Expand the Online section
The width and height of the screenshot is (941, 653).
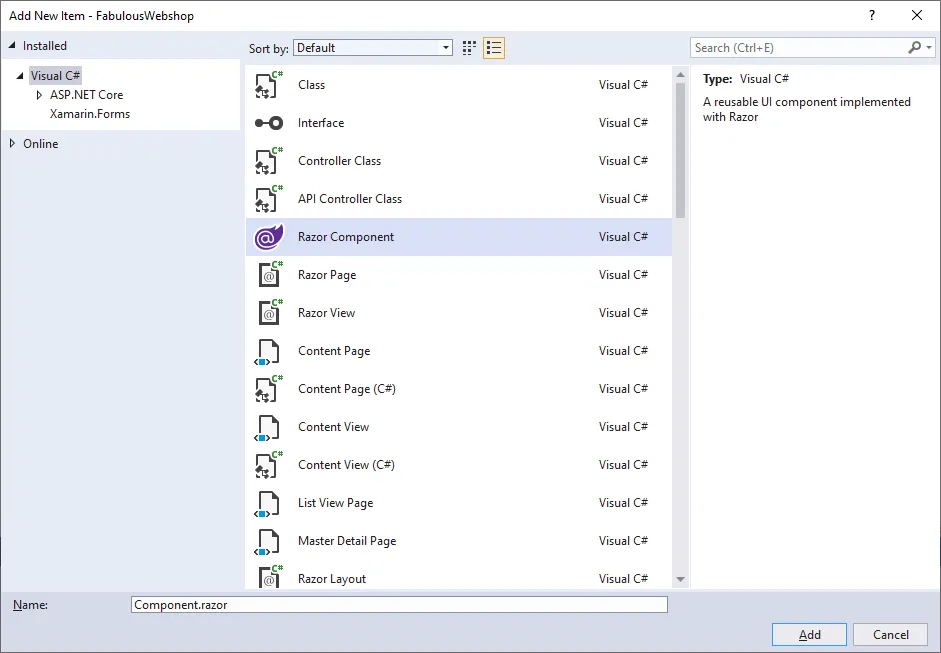[x=12, y=143]
